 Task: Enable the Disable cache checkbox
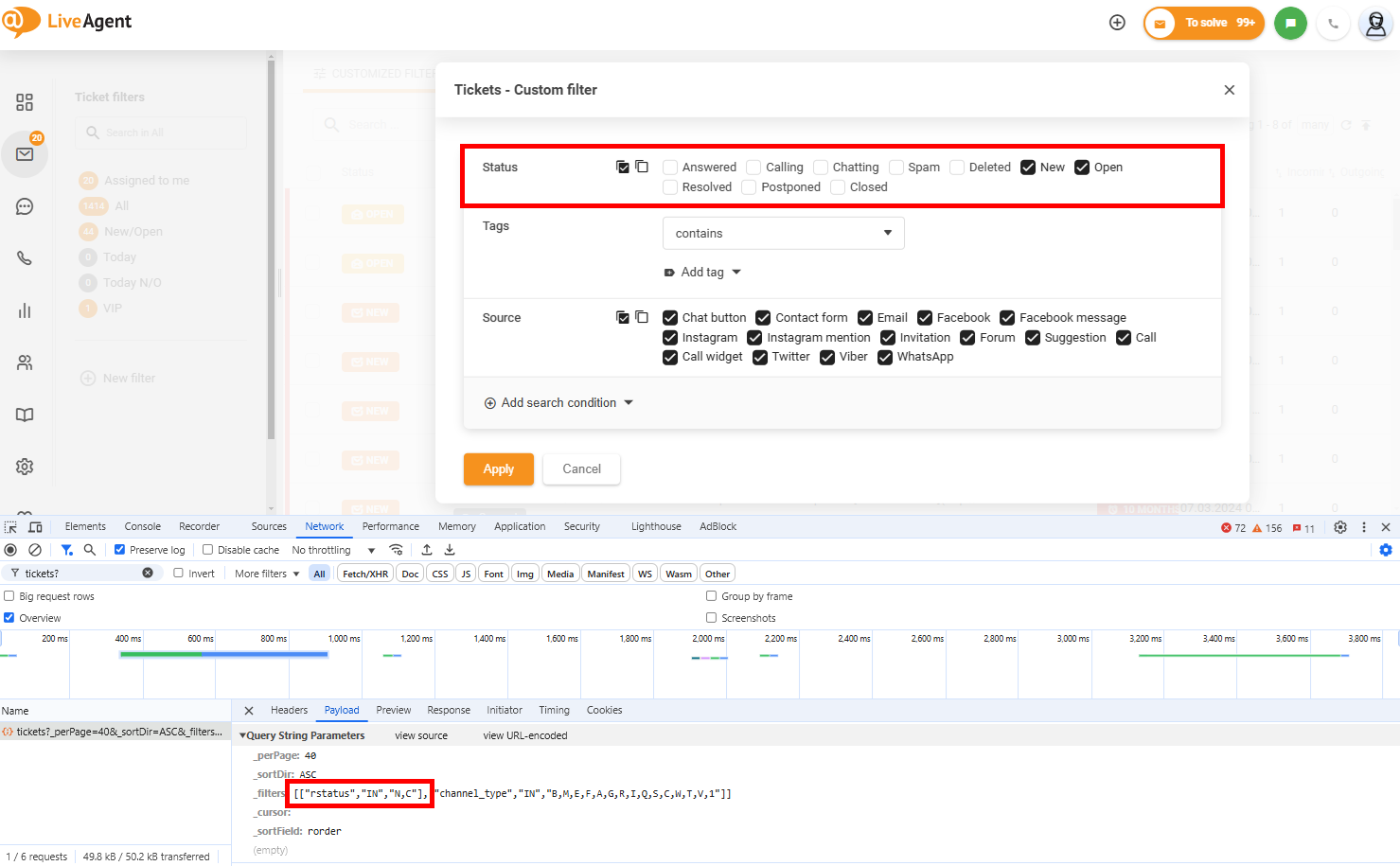coord(207,550)
